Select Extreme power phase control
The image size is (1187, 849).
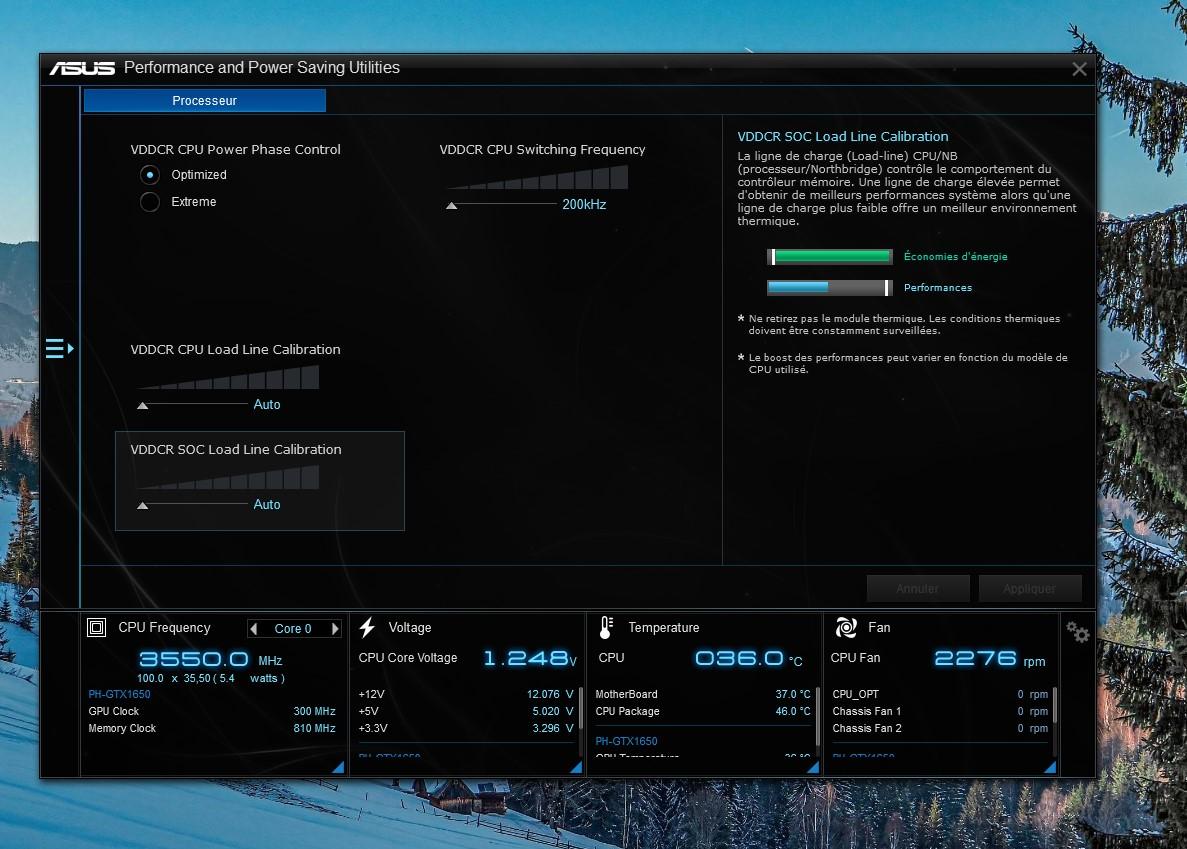coord(150,202)
